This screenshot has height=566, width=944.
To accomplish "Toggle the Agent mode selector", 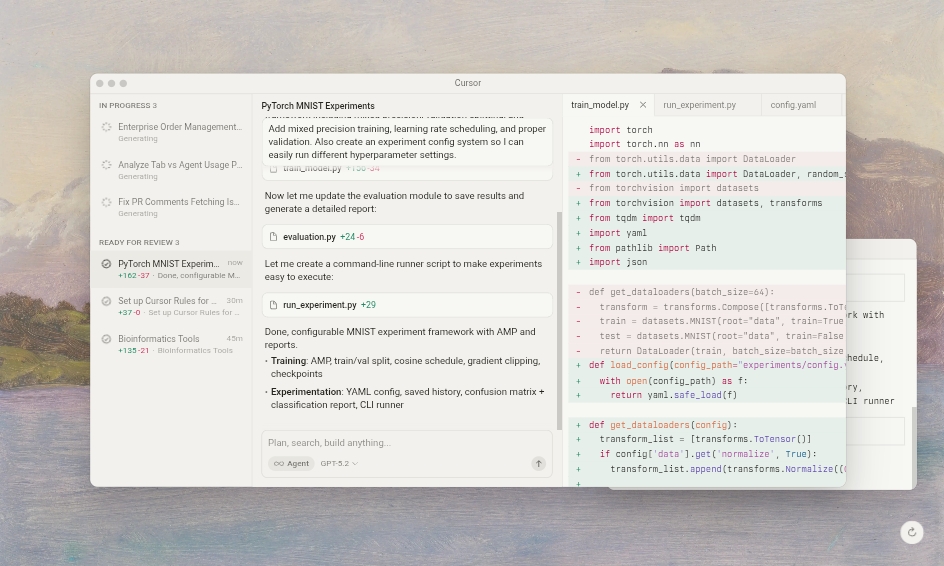I will pos(291,463).
